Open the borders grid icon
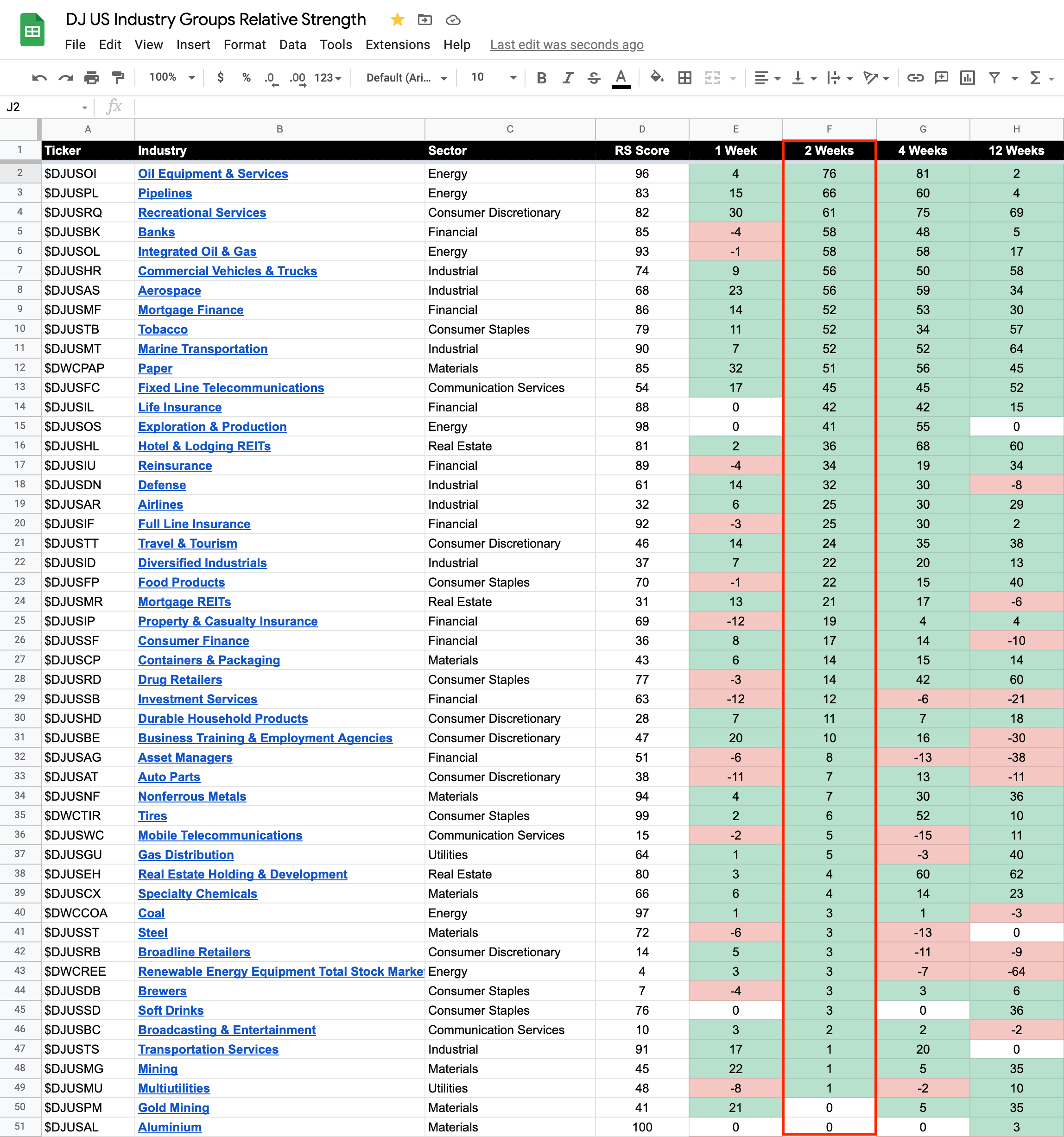The width and height of the screenshot is (1064, 1137). (x=684, y=78)
